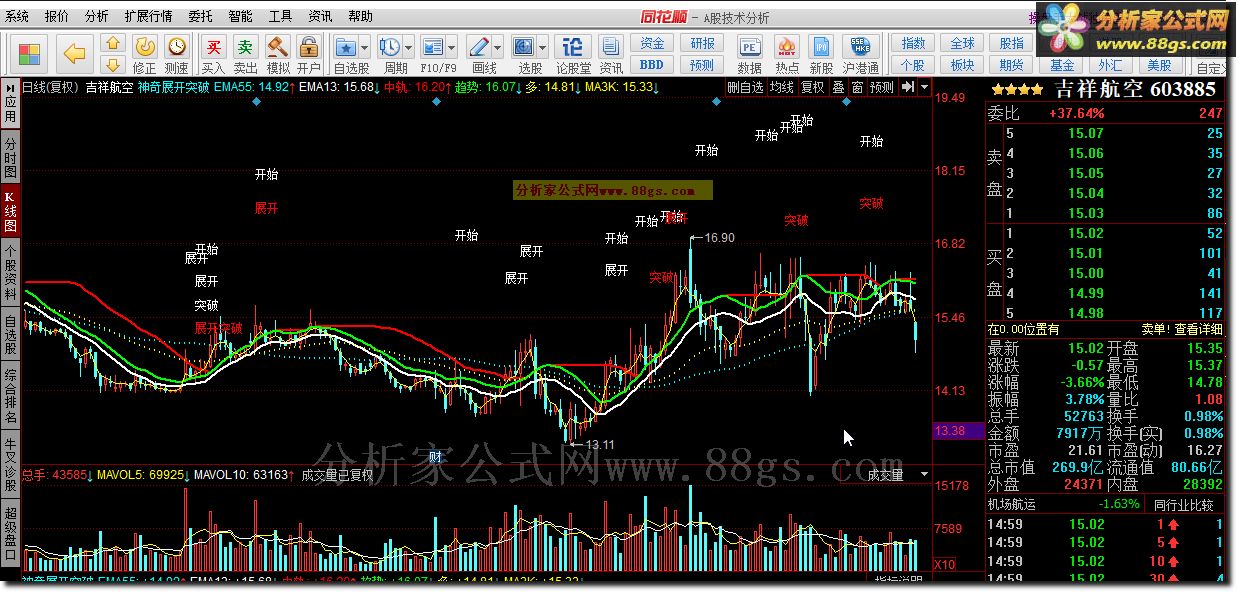Open the 分析 menu
The height and width of the screenshot is (592, 1238).
pyautogui.click(x=97, y=17)
